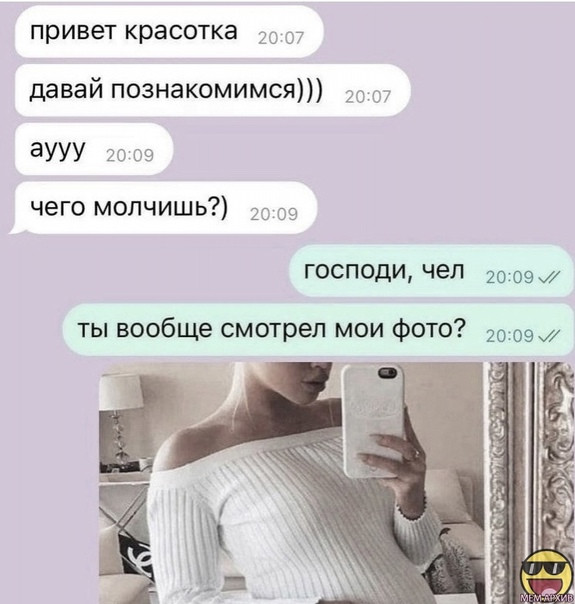
Task: Click the 20:07 timestamp on 'давай познакомимся'
Action: coord(368,97)
